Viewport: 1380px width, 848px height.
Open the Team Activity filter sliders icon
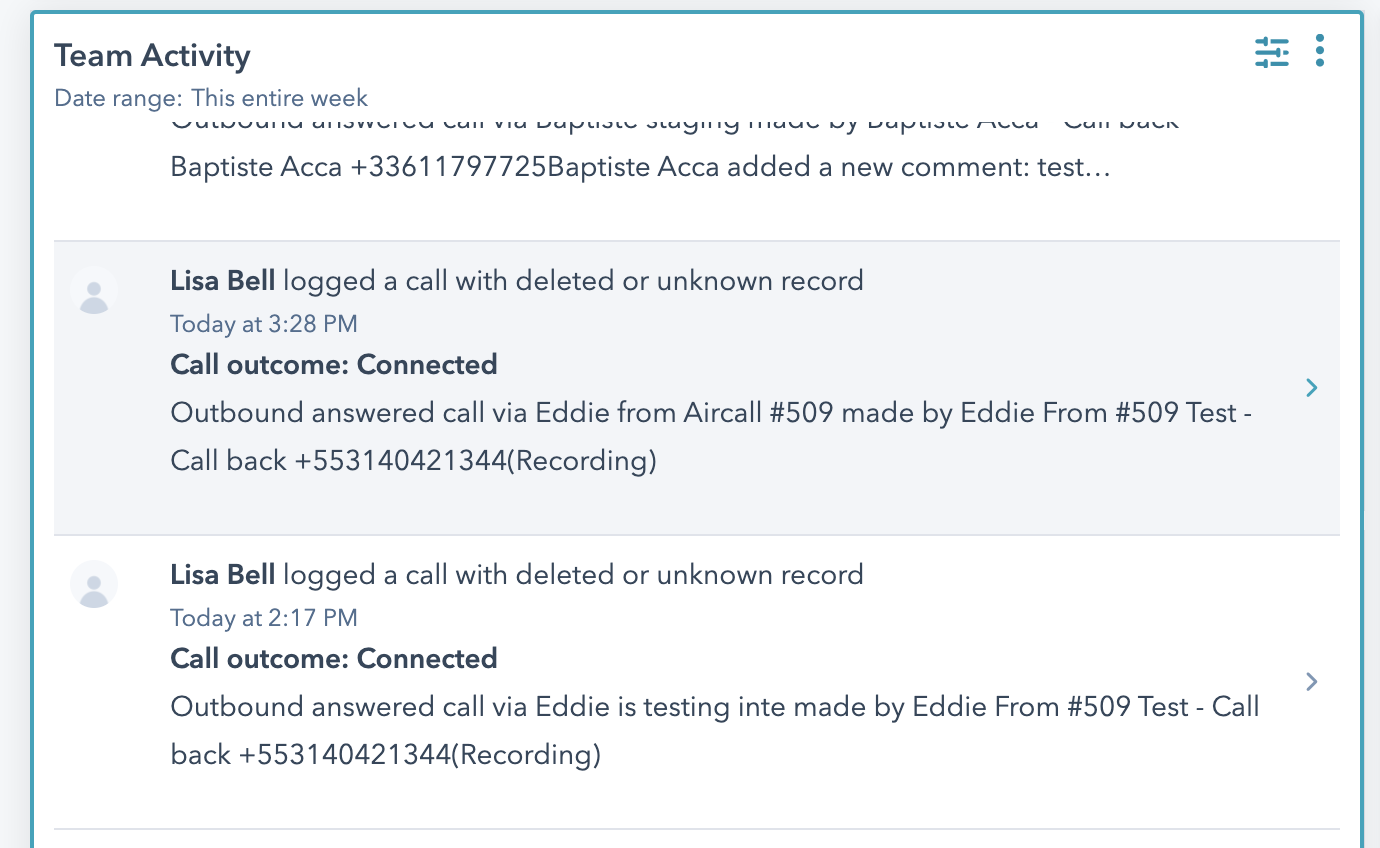pyautogui.click(x=1272, y=52)
